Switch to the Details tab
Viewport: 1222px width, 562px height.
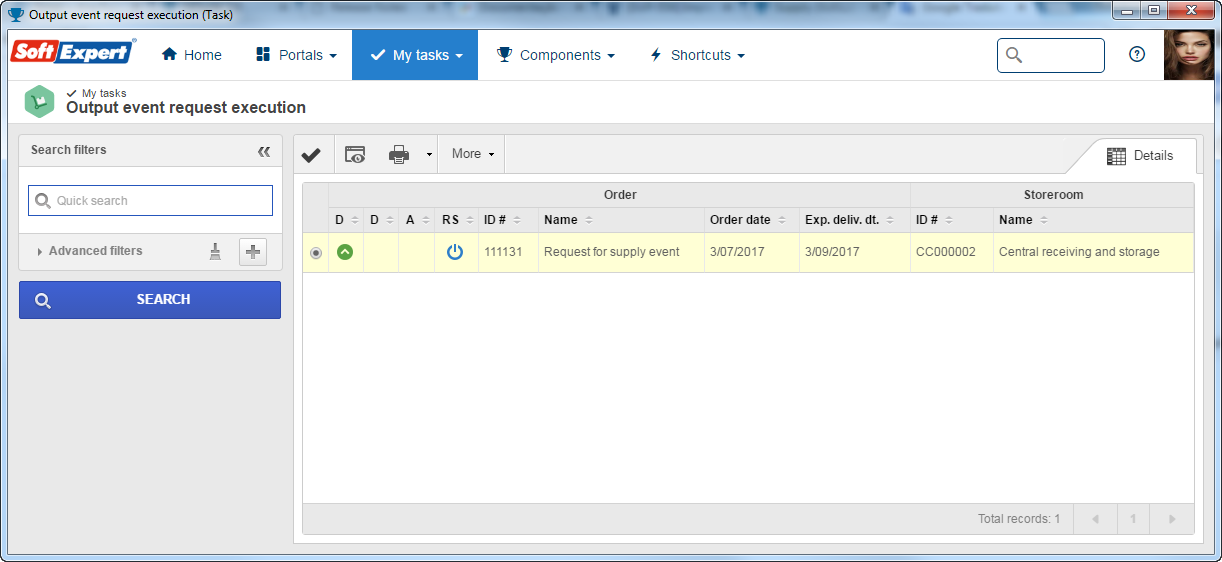[x=1140, y=156]
